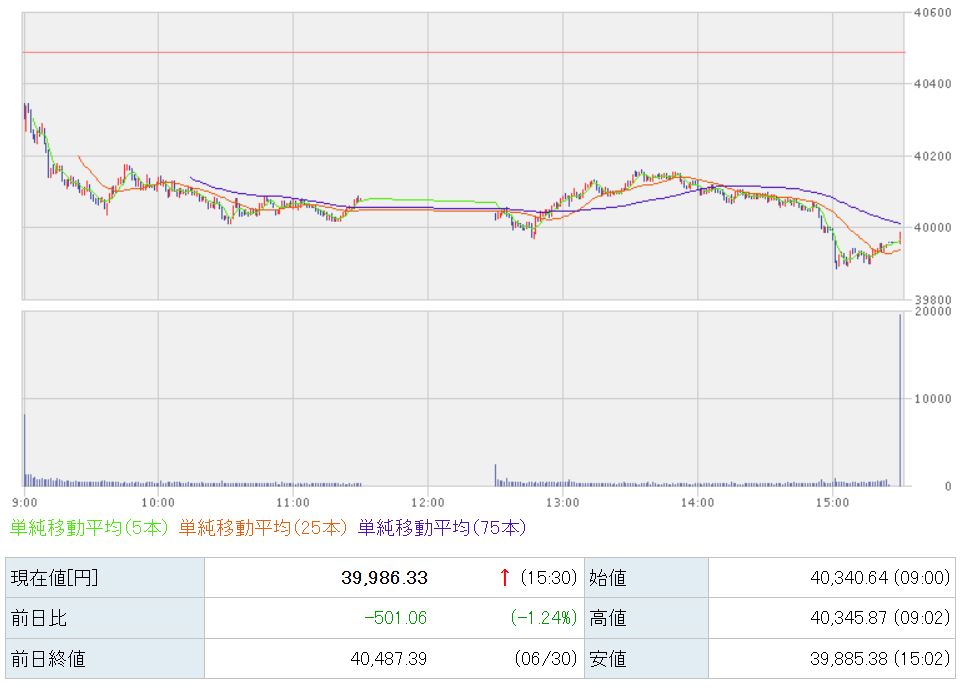Click the red up arrow beside current price

pos(505,578)
